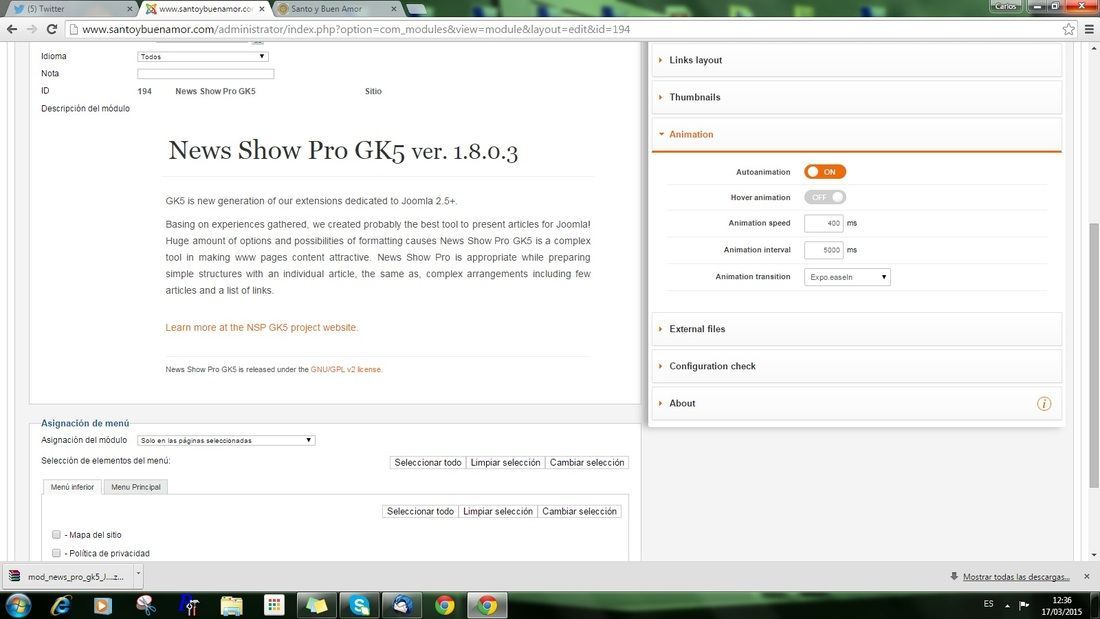Open the Animation transition dropdown
This screenshot has width=1100, height=619.
tap(847, 277)
